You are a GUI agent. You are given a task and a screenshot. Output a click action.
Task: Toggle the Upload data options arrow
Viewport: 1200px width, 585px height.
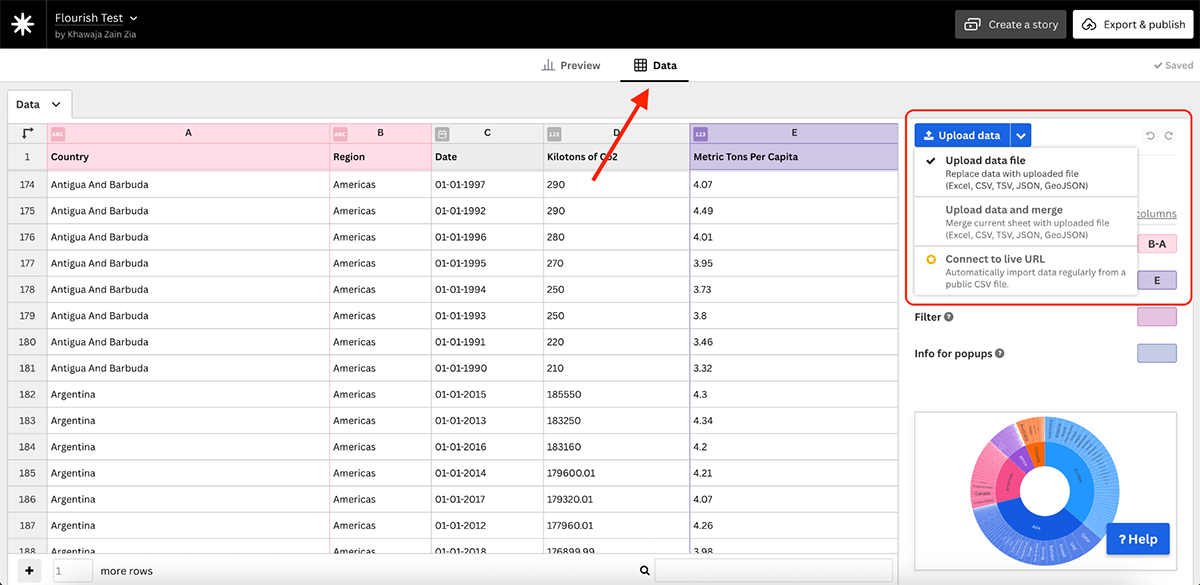click(x=1020, y=136)
